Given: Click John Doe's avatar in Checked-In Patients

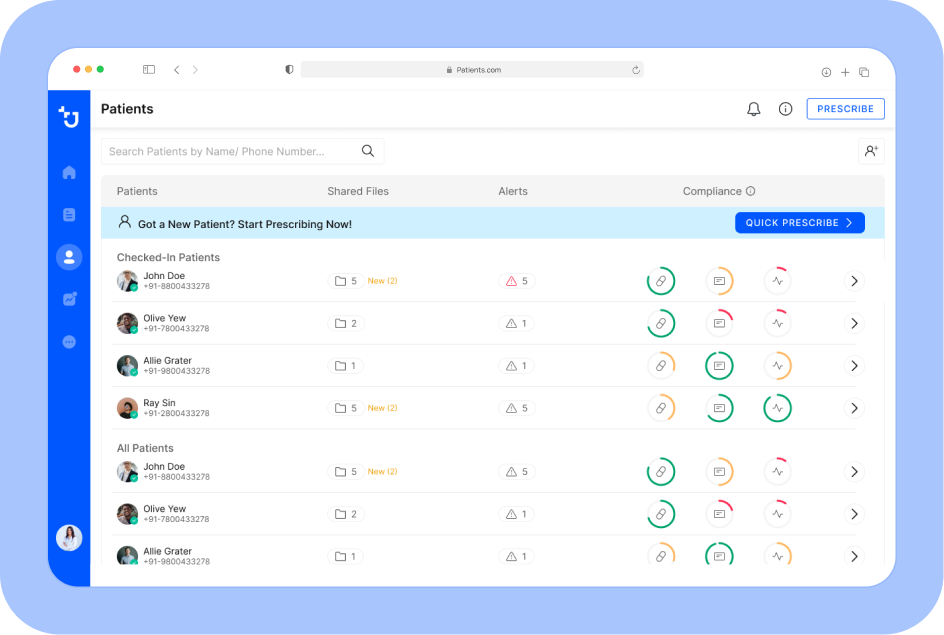Looking at the screenshot, I should (x=127, y=281).
